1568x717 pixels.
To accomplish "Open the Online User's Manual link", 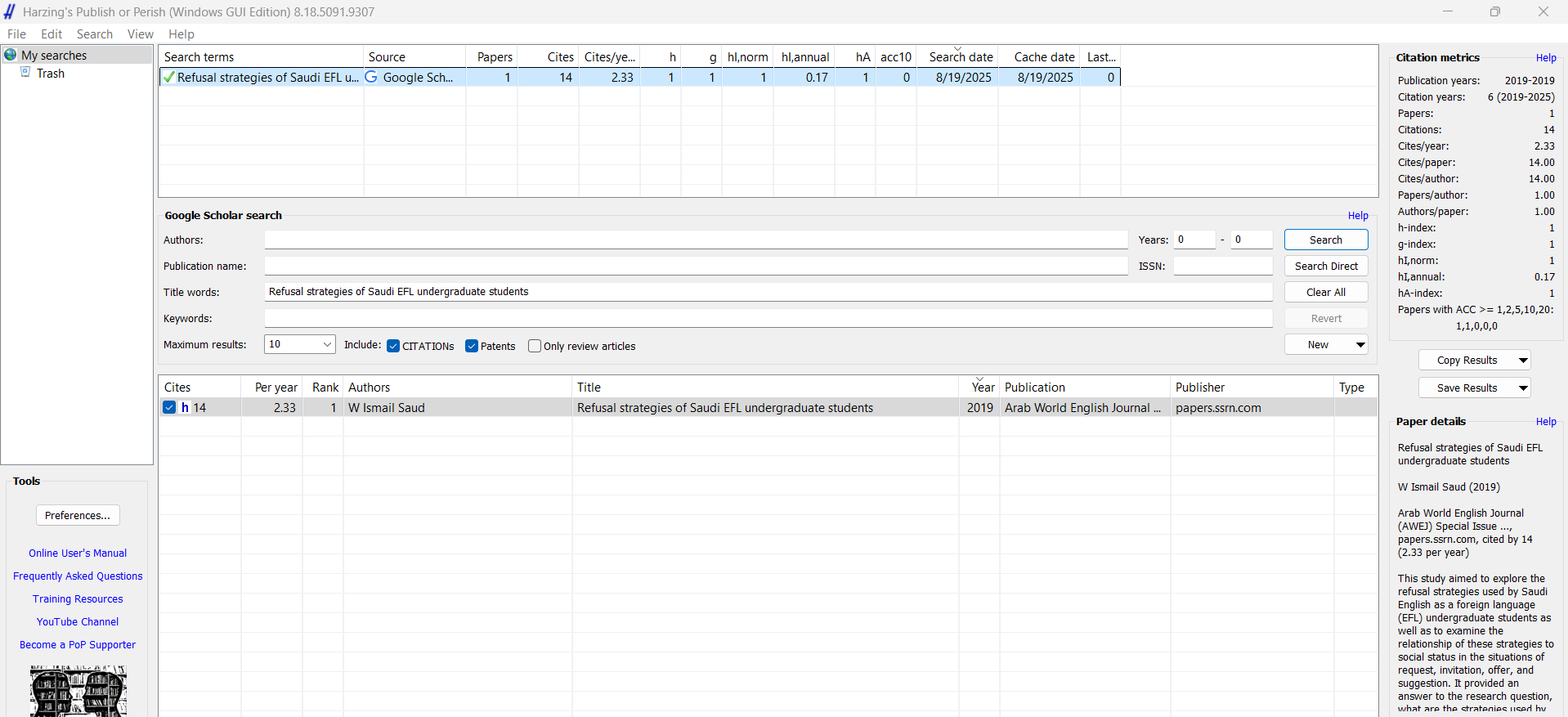I will (78, 553).
